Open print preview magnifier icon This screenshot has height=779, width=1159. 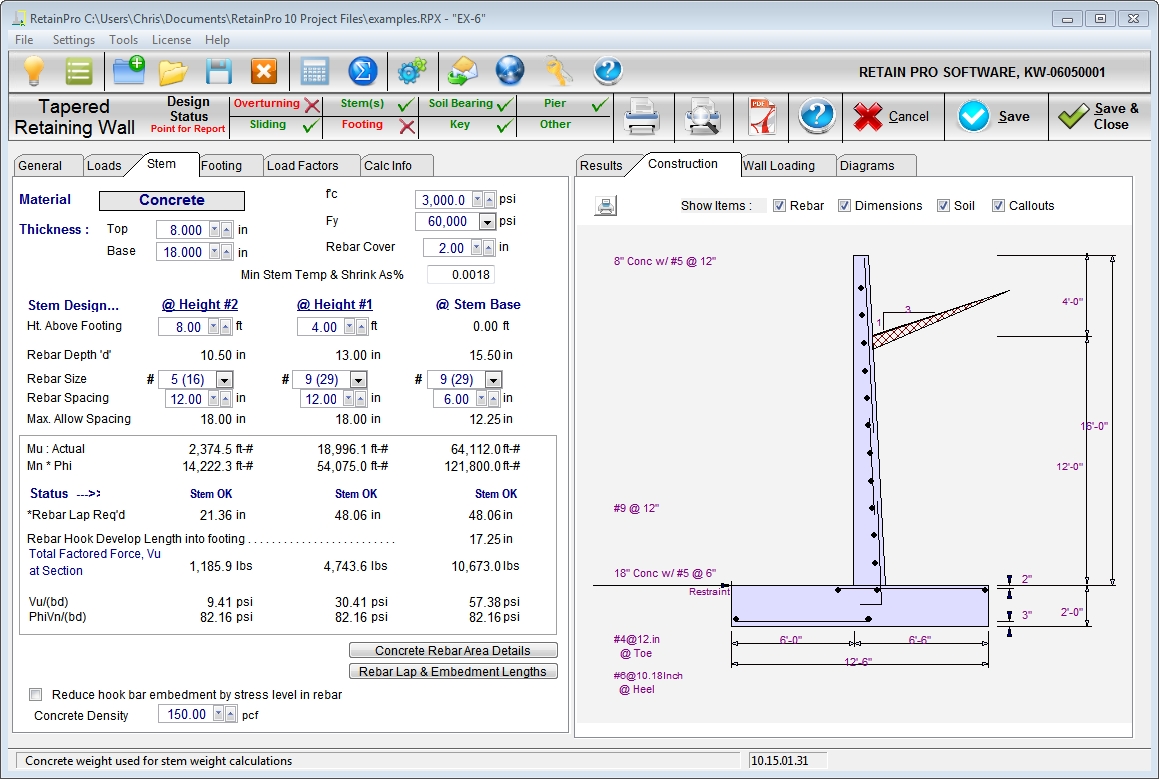click(x=702, y=117)
